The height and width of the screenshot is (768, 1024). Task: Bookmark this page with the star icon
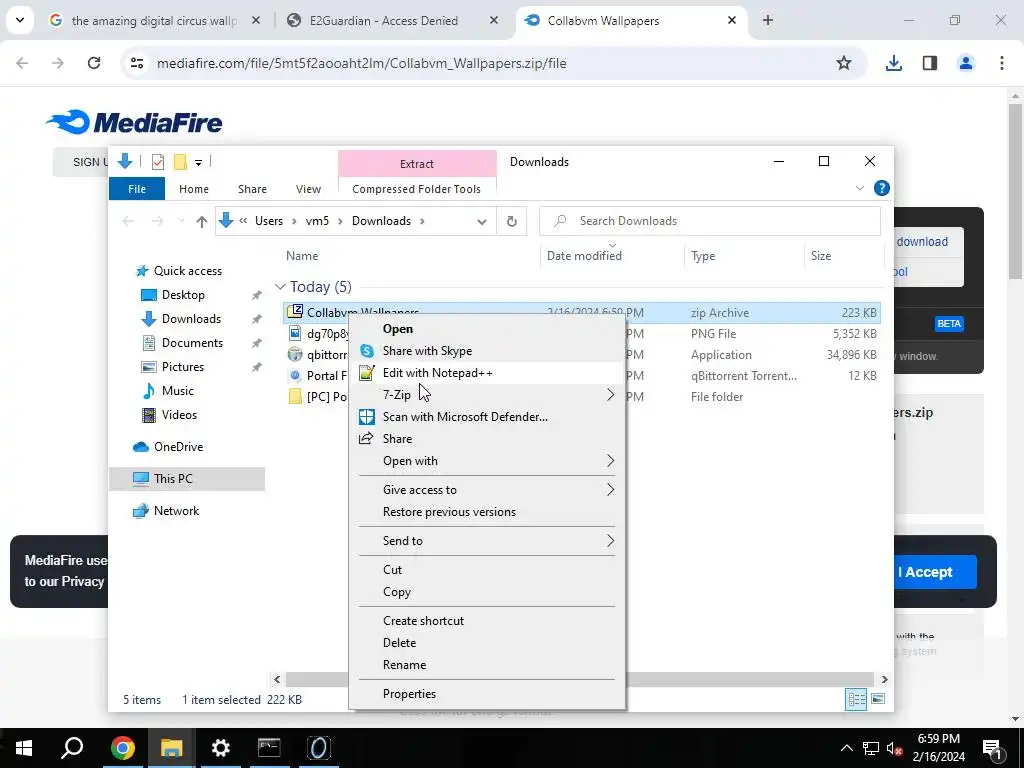(x=844, y=63)
